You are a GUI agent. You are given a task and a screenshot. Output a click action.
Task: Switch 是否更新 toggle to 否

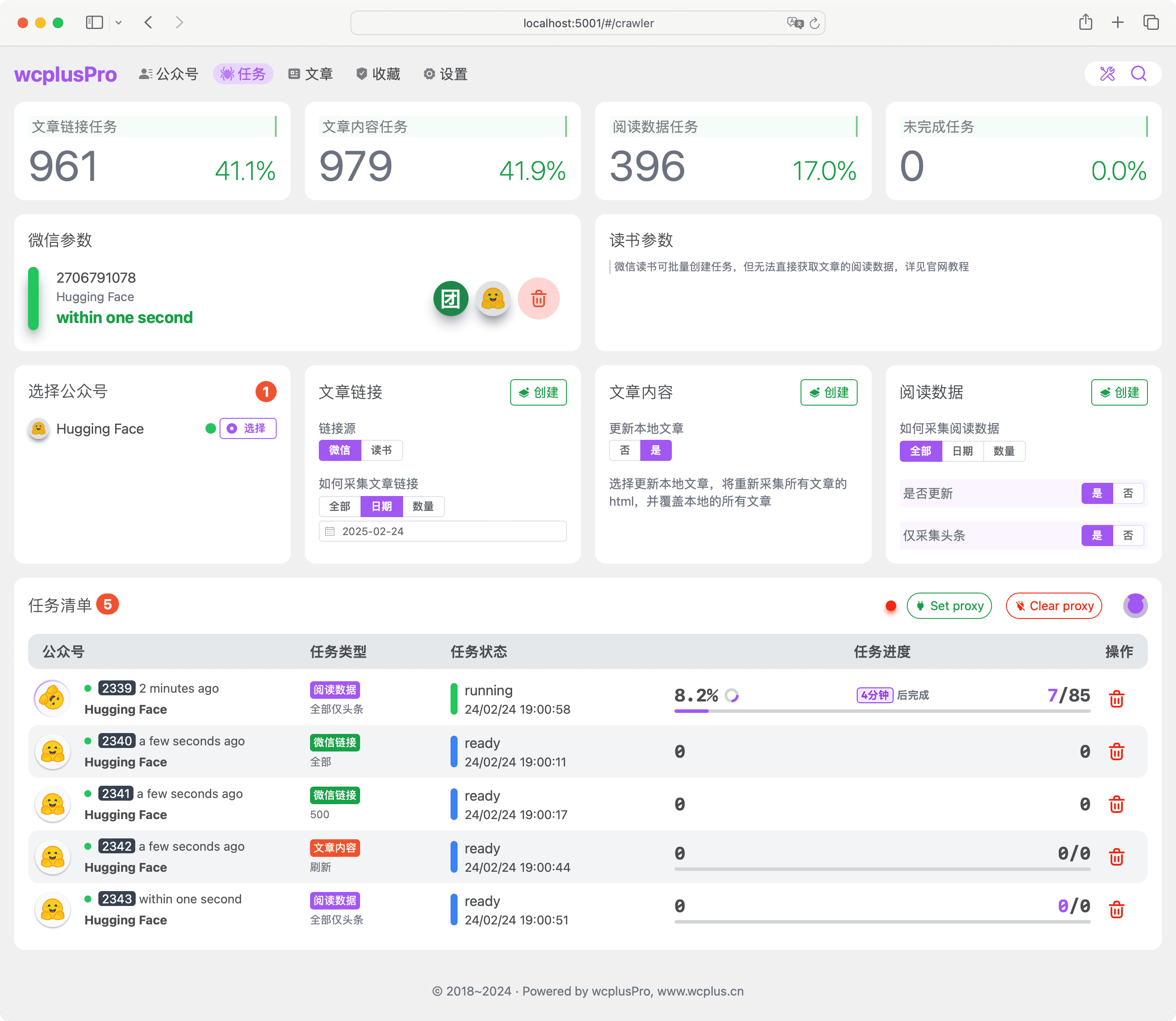[x=1128, y=493]
